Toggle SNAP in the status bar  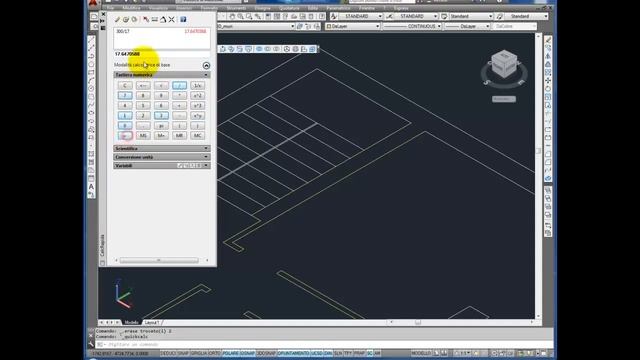(183, 353)
